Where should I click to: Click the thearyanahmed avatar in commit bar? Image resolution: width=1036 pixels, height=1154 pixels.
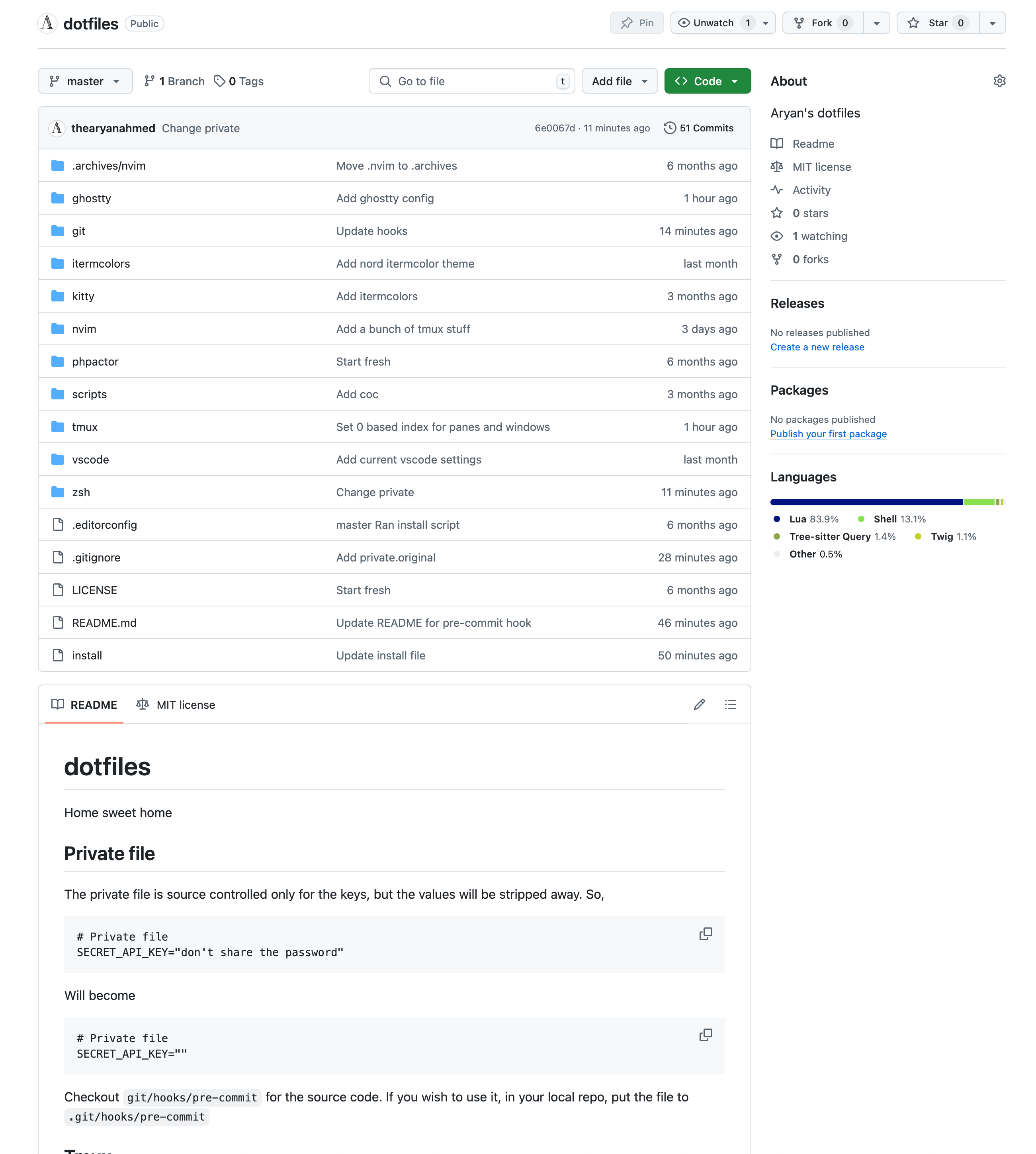click(57, 128)
